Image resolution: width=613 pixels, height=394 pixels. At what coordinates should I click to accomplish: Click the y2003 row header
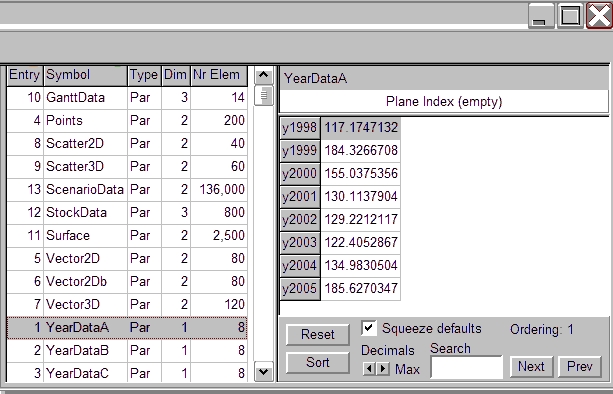coord(300,243)
